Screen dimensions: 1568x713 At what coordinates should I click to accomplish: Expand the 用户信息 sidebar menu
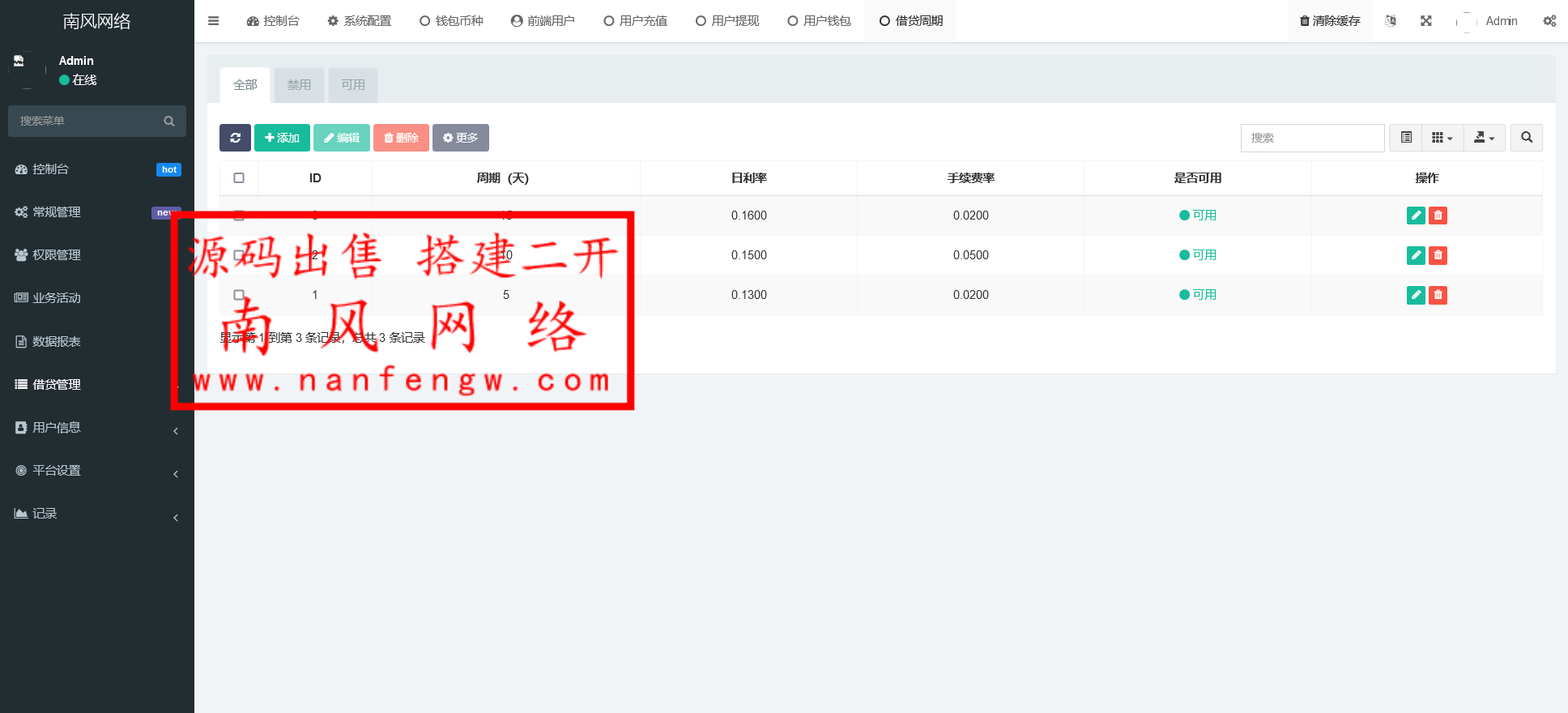click(97, 428)
